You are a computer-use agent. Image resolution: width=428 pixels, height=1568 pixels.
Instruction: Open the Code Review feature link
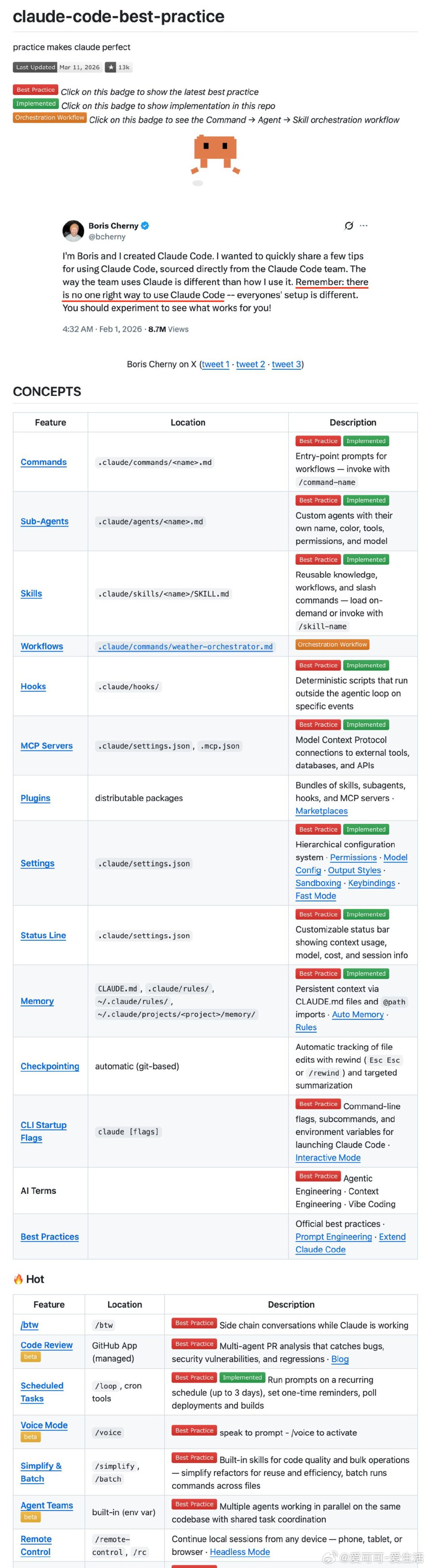(47, 1345)
